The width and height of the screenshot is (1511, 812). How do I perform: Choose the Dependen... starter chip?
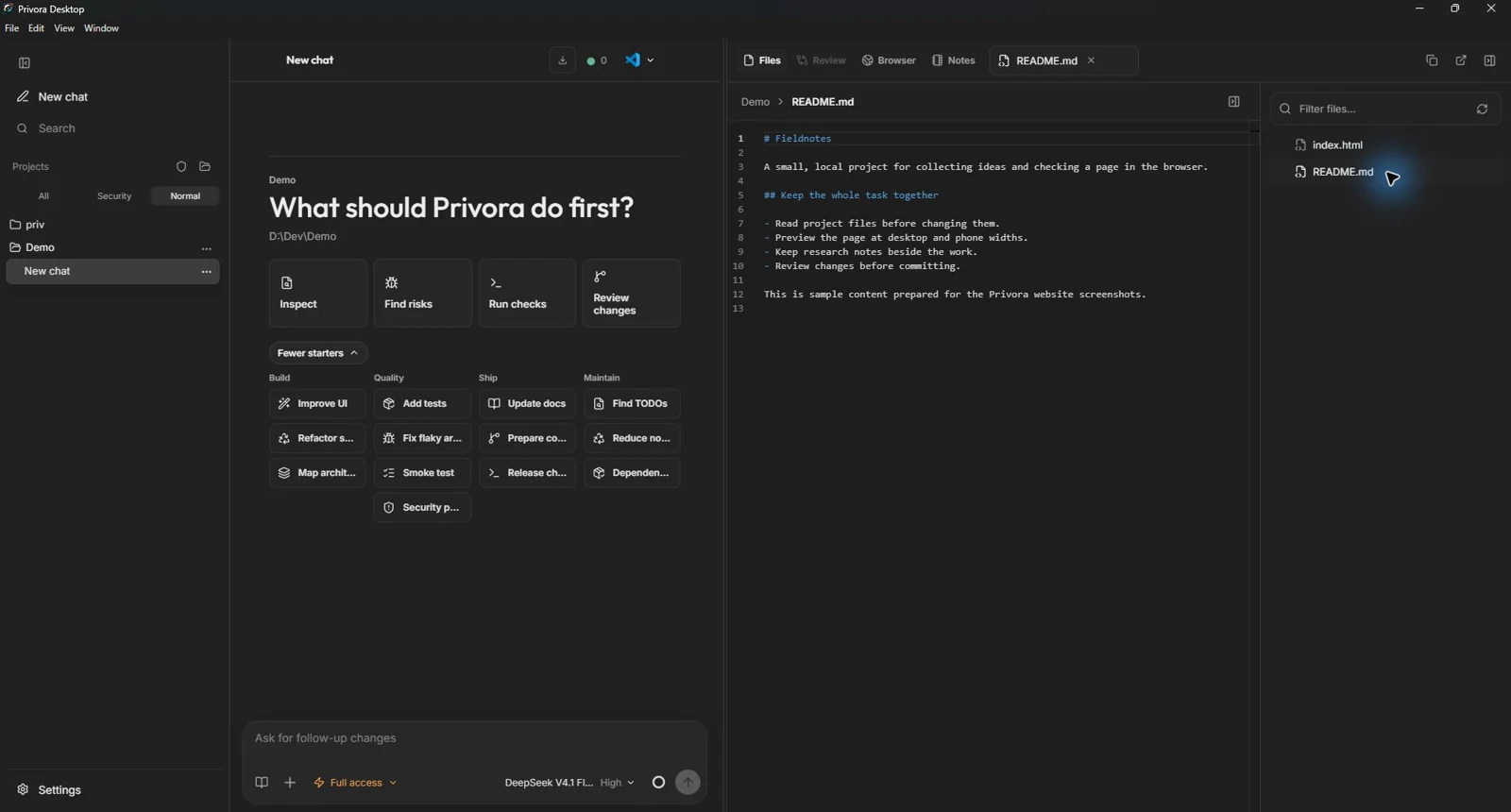[x=632, y=473]
